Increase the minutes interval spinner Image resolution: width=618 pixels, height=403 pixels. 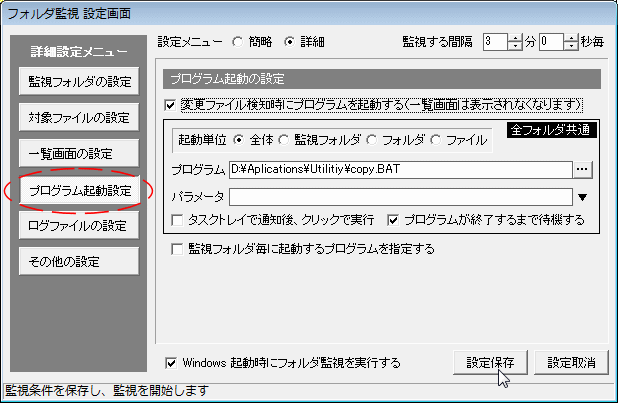click(x=516, y=38)
